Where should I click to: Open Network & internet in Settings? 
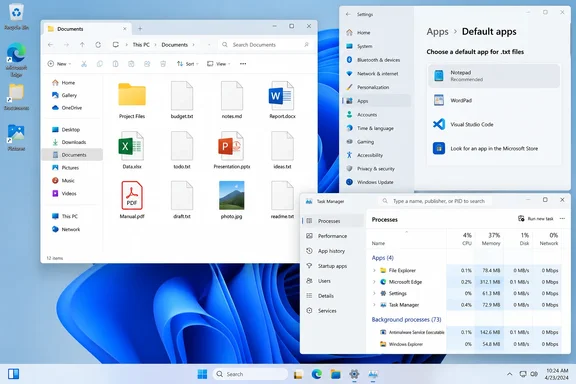[377, 73]
